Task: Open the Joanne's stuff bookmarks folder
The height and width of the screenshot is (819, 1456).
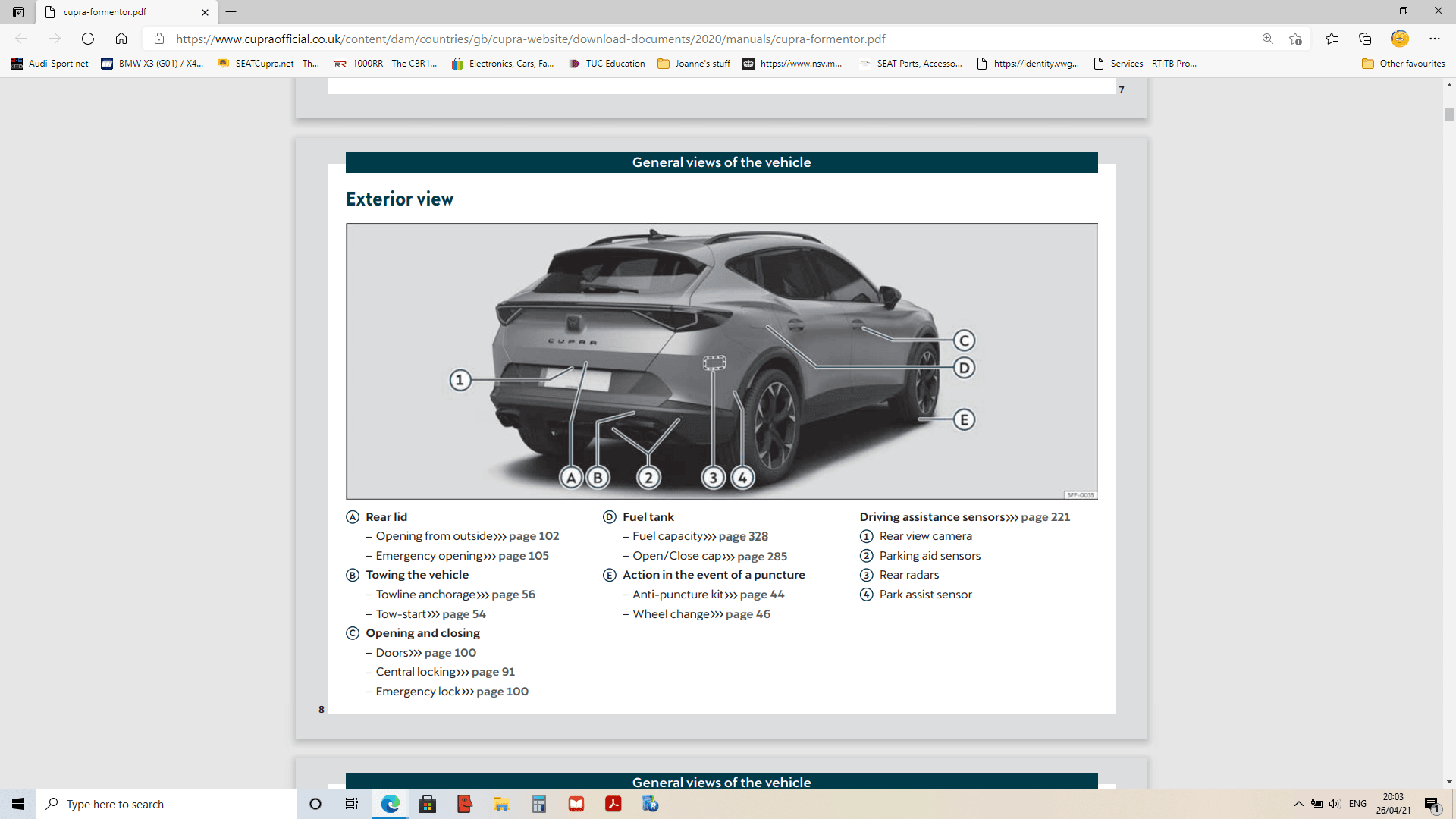Action: [x=694, y=64]
